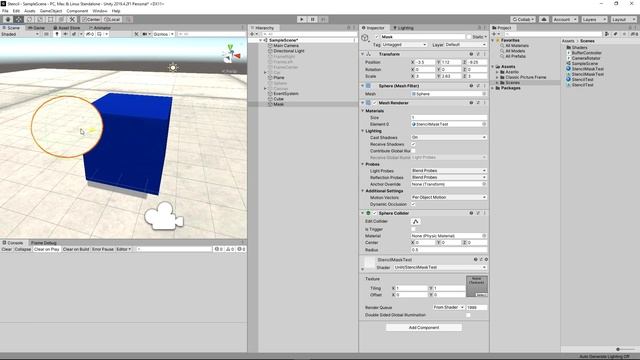Select the Rect tool in toolbar
This screenshot has height=360, width=640.
pos(51,19)
